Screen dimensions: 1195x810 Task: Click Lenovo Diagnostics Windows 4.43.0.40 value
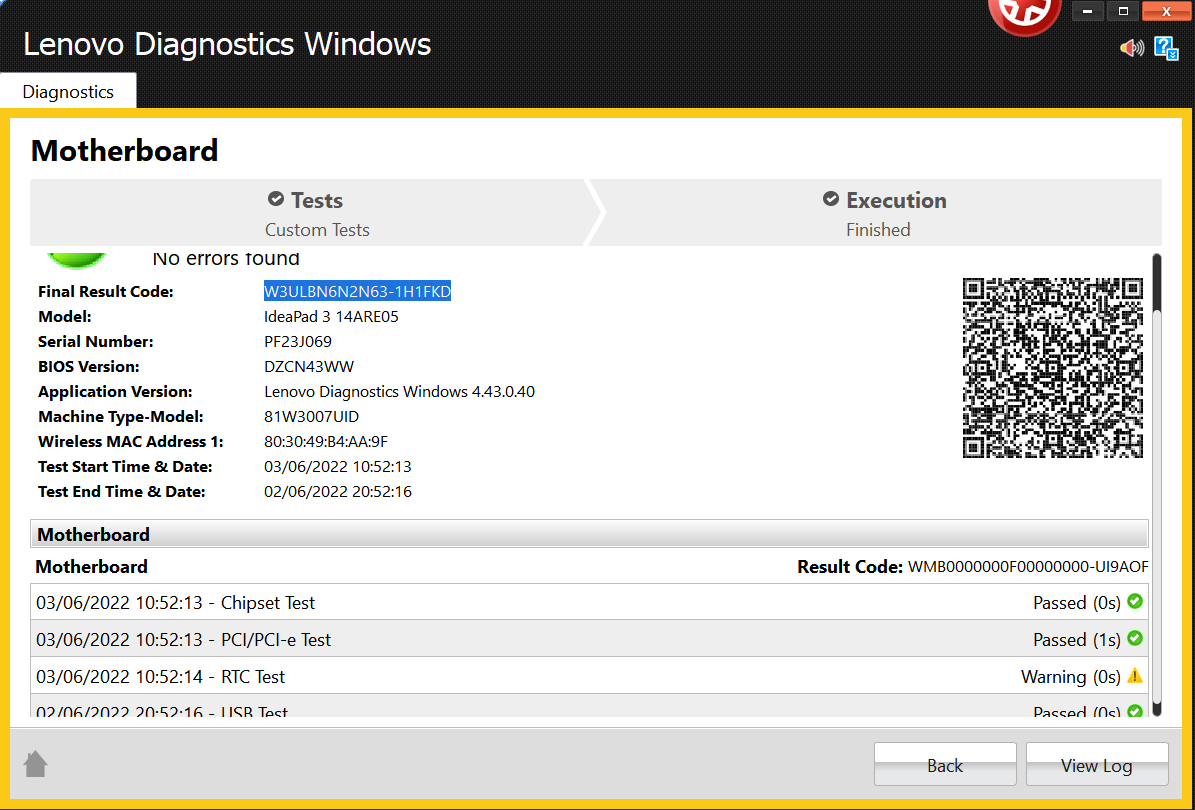399,392
